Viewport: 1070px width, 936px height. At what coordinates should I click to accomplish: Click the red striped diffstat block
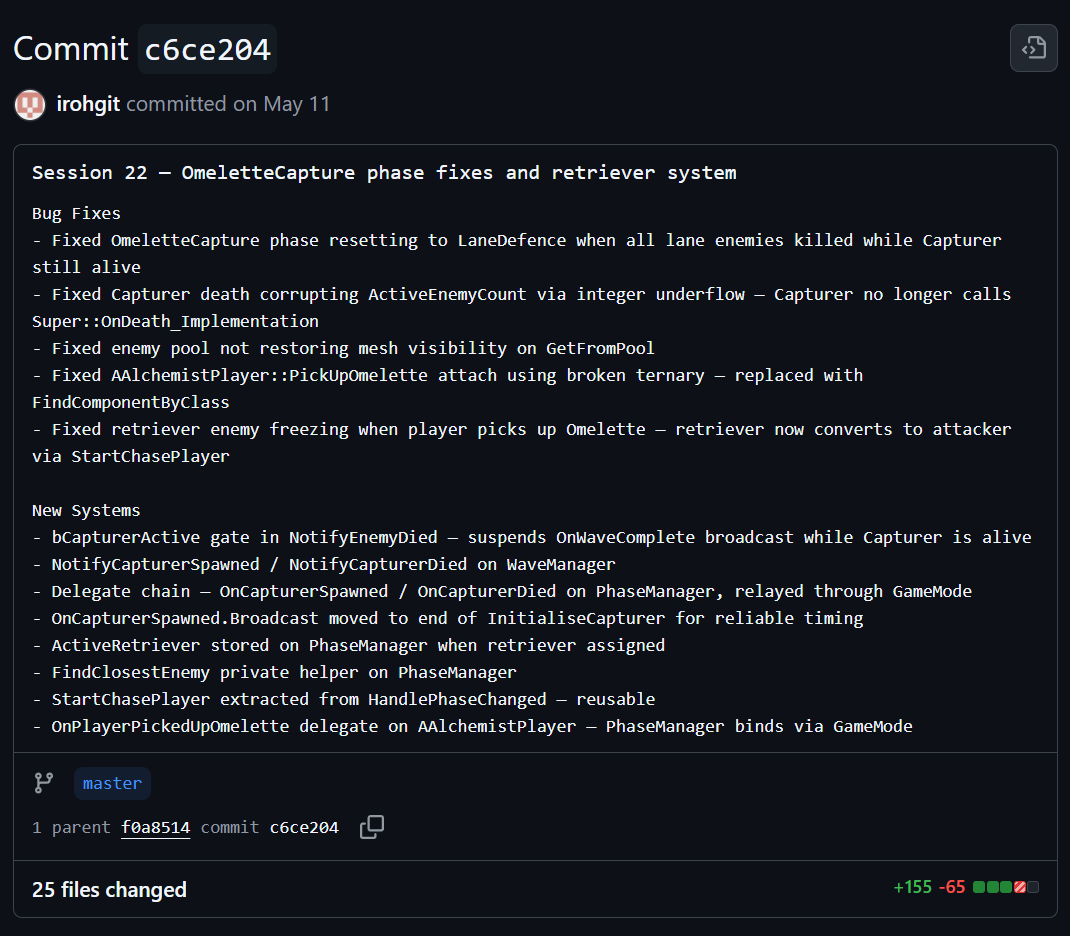pyautogui.click(x=1020, y=887)
